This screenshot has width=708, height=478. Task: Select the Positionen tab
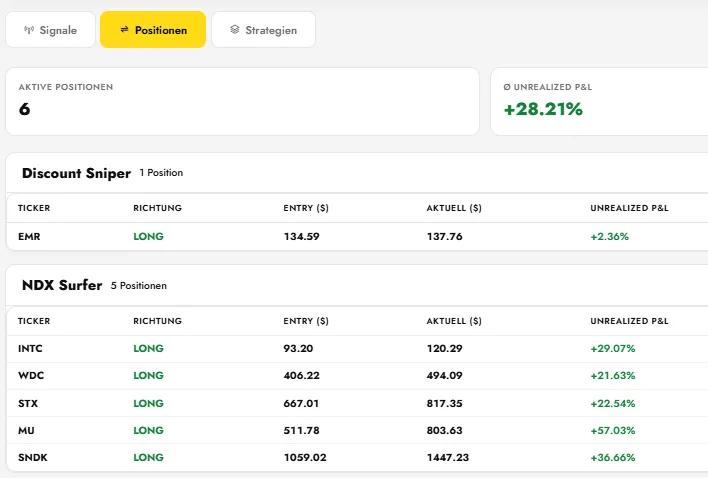(153, 30)
